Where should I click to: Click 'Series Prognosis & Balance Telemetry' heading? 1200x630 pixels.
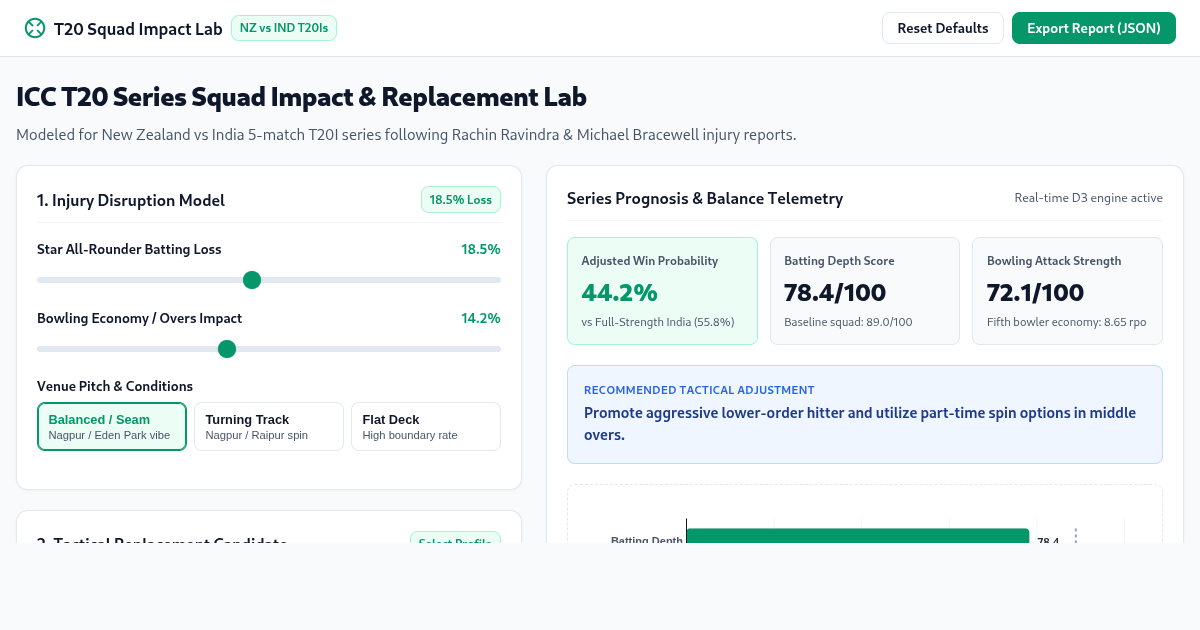[x=705, y=198]
